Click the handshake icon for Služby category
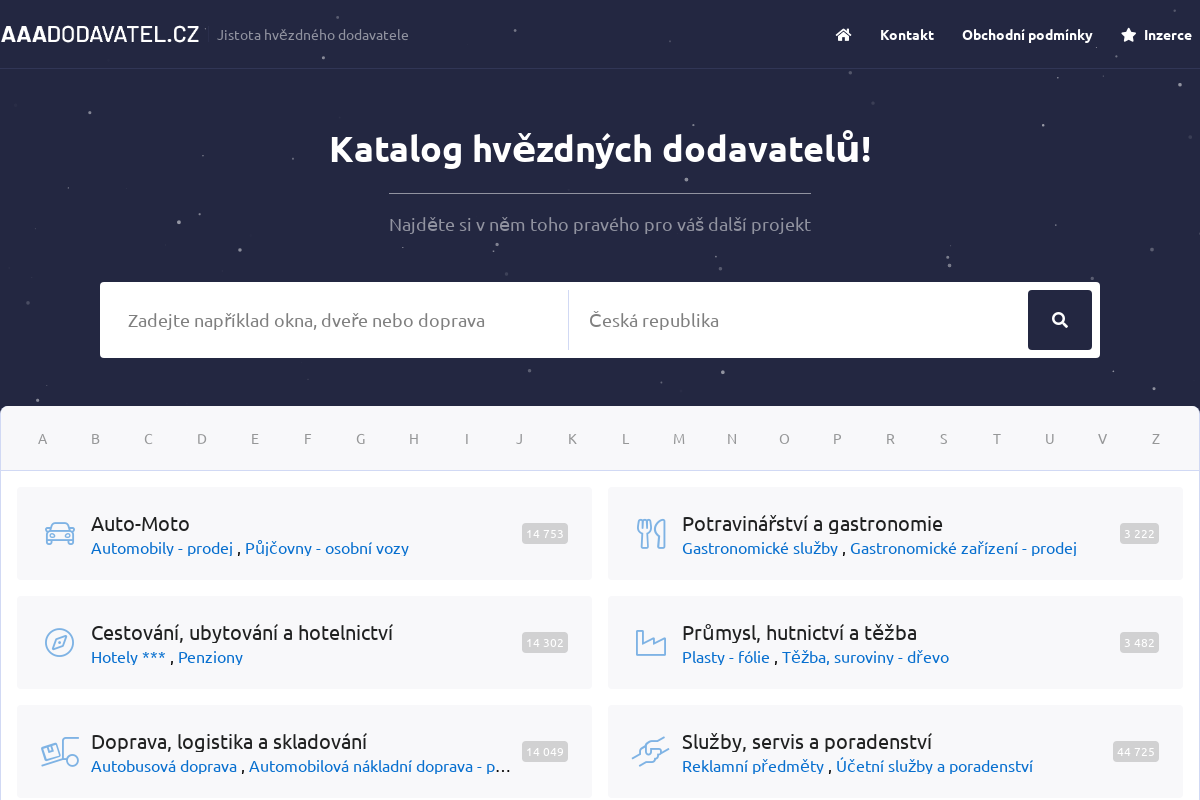The height and width of the screenshot is (800, 1200). click(x=650, y=751)
